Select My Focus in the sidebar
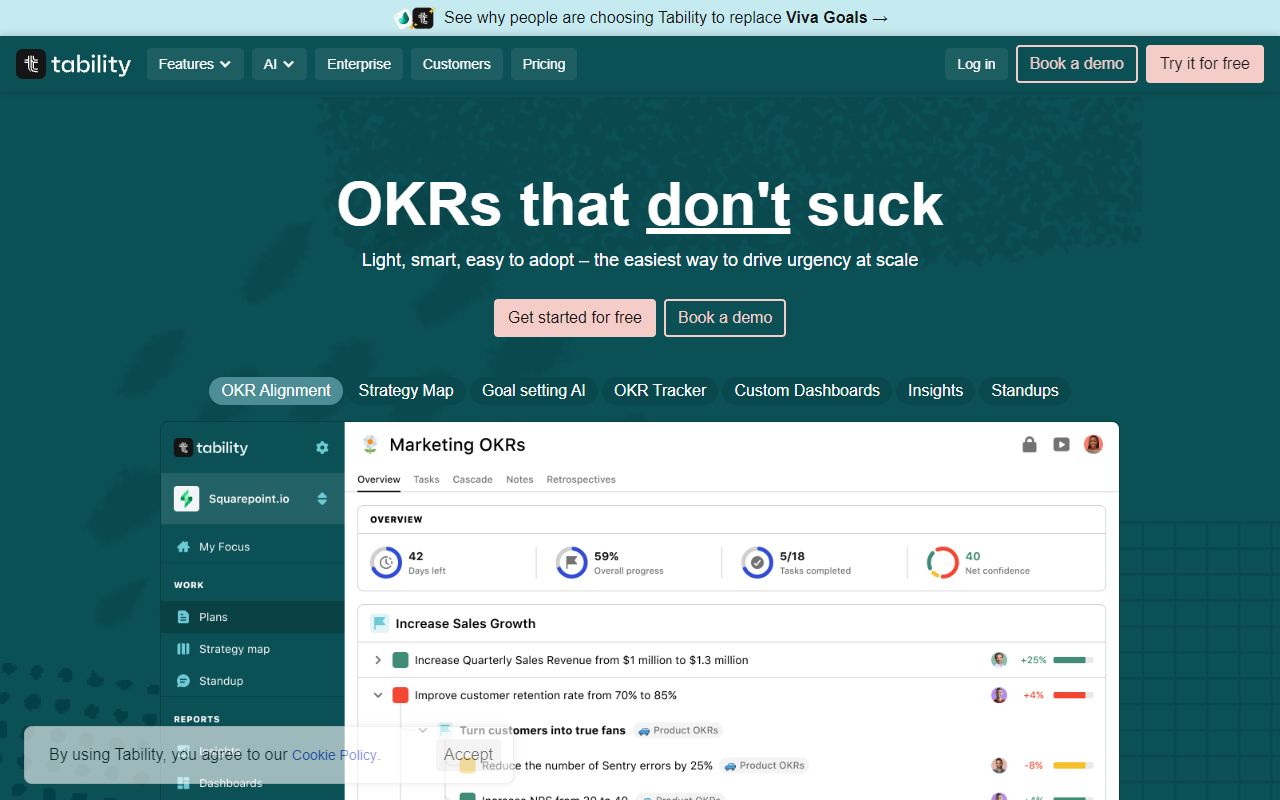 coord(223,546)
